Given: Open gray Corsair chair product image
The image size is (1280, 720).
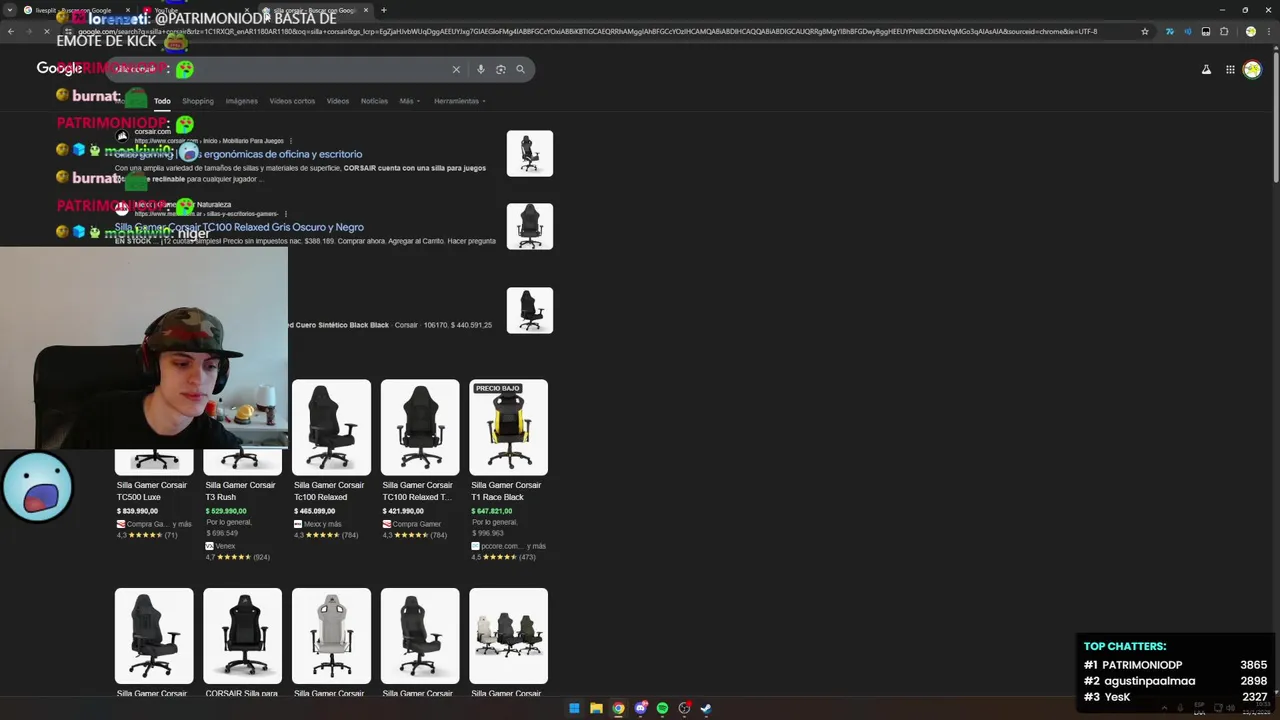Looking at the screenshot, I should (331, 636).
